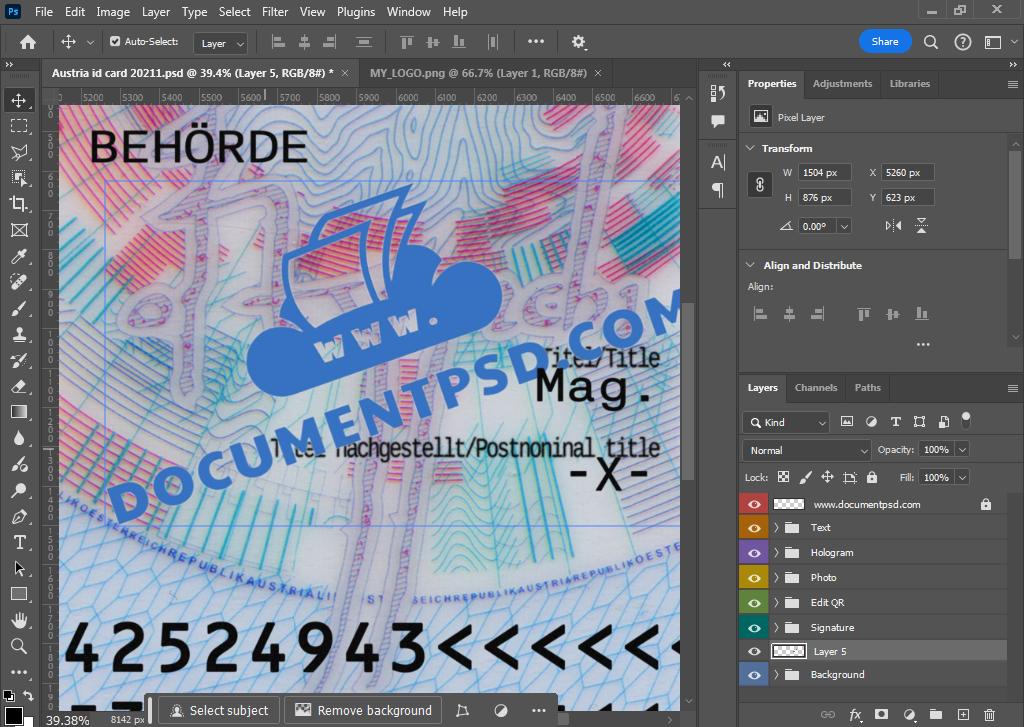Screen dimensions: 1024x727
Task: Select the Brush tool
Action: tap(19, 308)
